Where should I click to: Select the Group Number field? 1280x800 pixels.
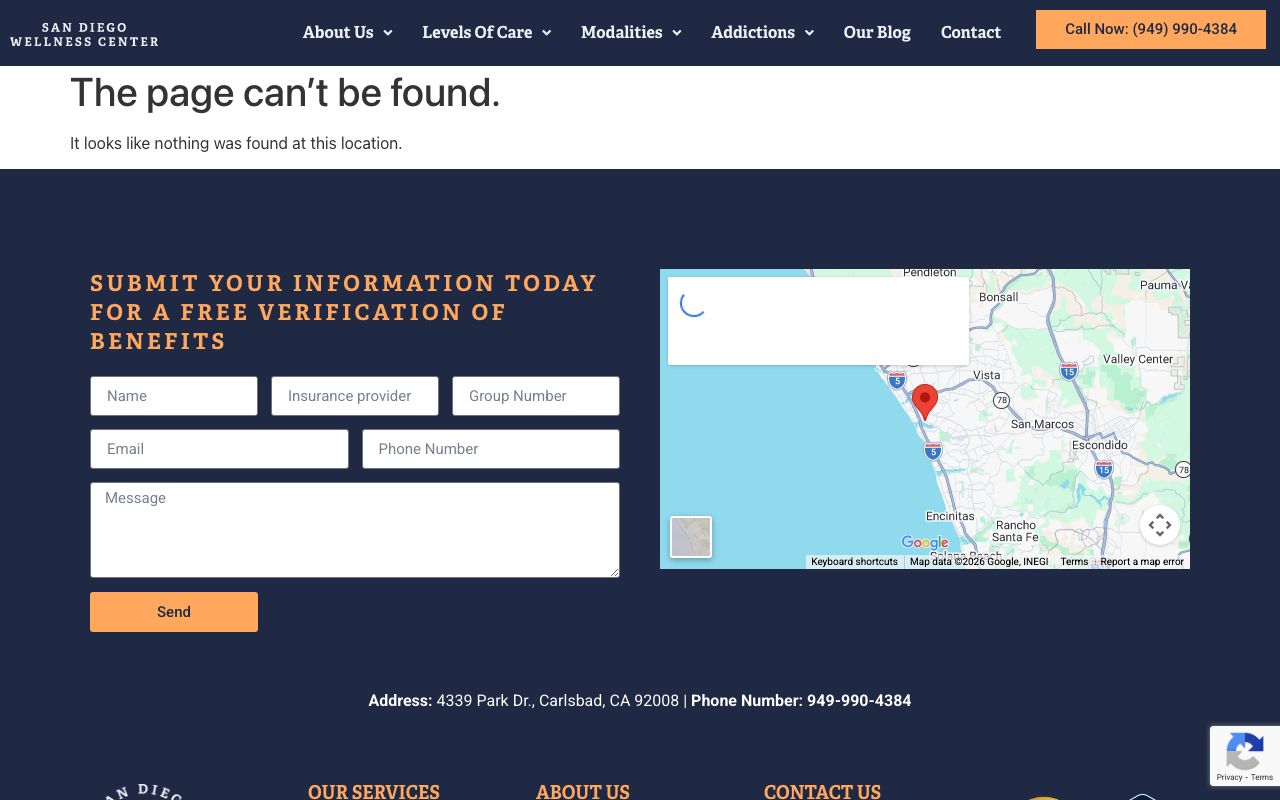tap(536, 396)
